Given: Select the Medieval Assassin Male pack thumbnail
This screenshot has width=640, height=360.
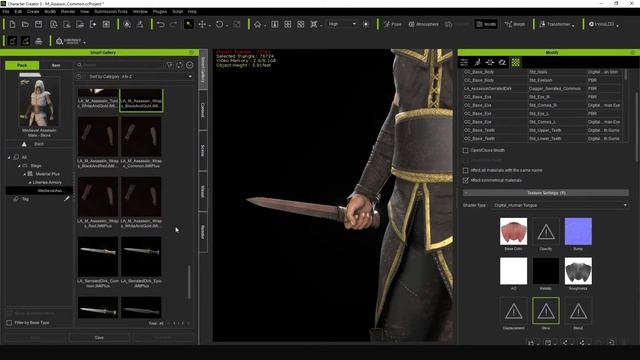Looking at the screenshot, I should tap(39, 103).
